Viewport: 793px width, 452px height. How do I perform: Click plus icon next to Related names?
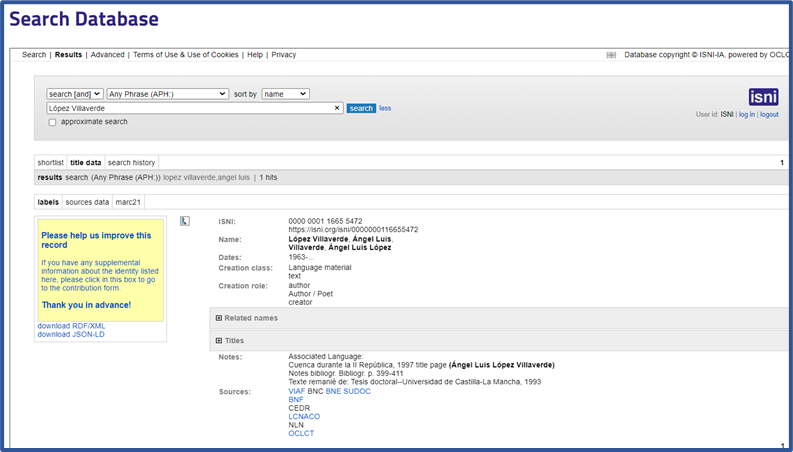point(219,318)
